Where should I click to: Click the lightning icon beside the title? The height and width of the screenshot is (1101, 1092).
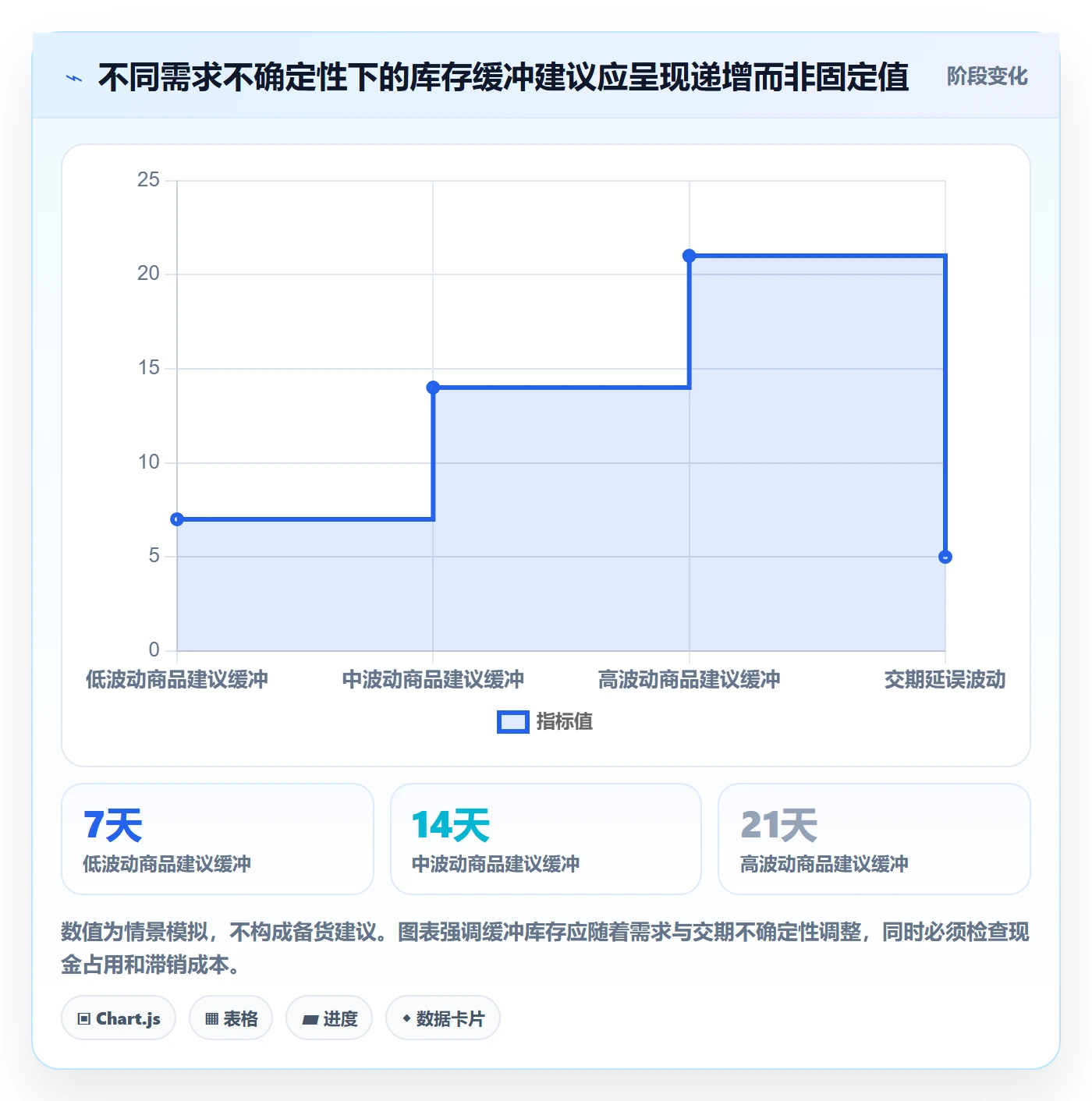click(74, 78)
